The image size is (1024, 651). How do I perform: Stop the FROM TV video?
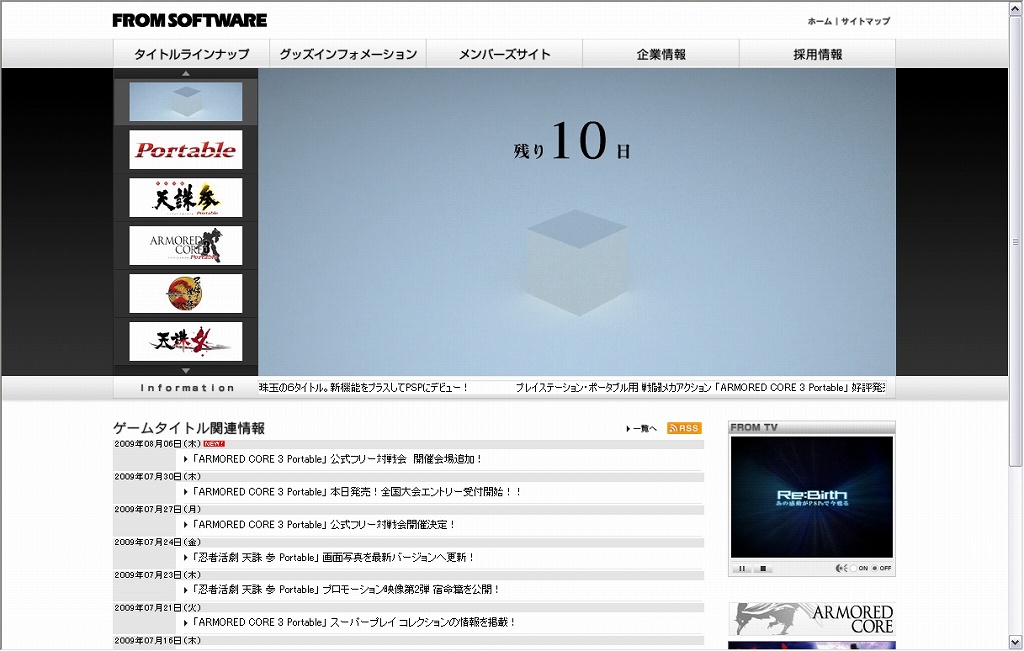[x=762, y=569]
